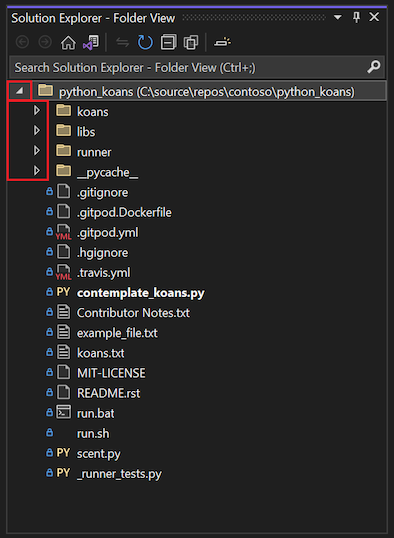Screen dimensions: 394x538
Task: Click the Preview Selected Items icon
Action: pyautogui.click(x=222, y=43)
